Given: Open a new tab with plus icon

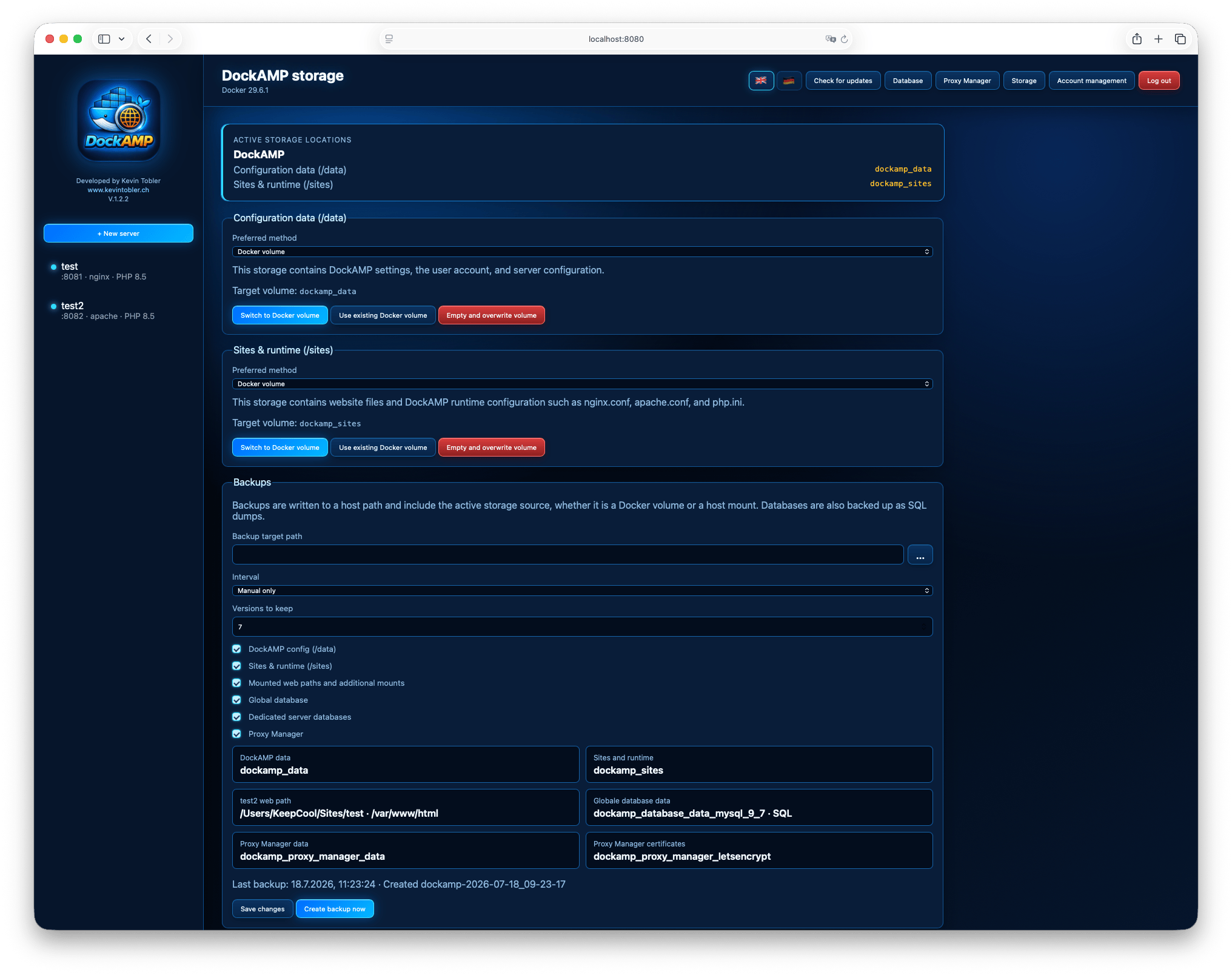Looking at the screenshot, I should [1158, 39].
